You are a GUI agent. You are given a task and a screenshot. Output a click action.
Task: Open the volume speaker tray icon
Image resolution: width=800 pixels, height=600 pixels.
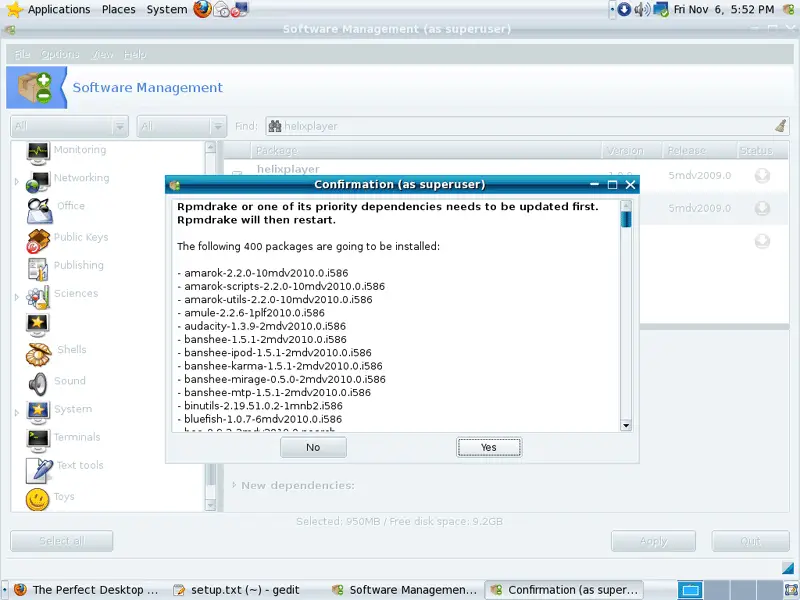coord(642,9)
